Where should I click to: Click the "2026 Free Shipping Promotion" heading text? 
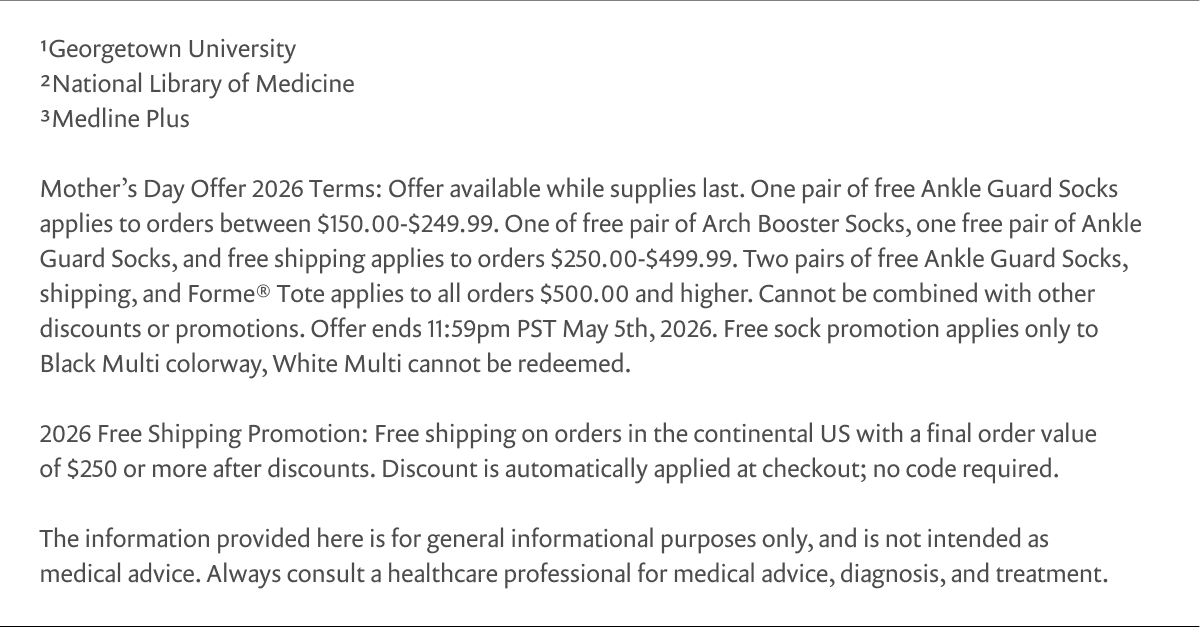tap(203, 437)
